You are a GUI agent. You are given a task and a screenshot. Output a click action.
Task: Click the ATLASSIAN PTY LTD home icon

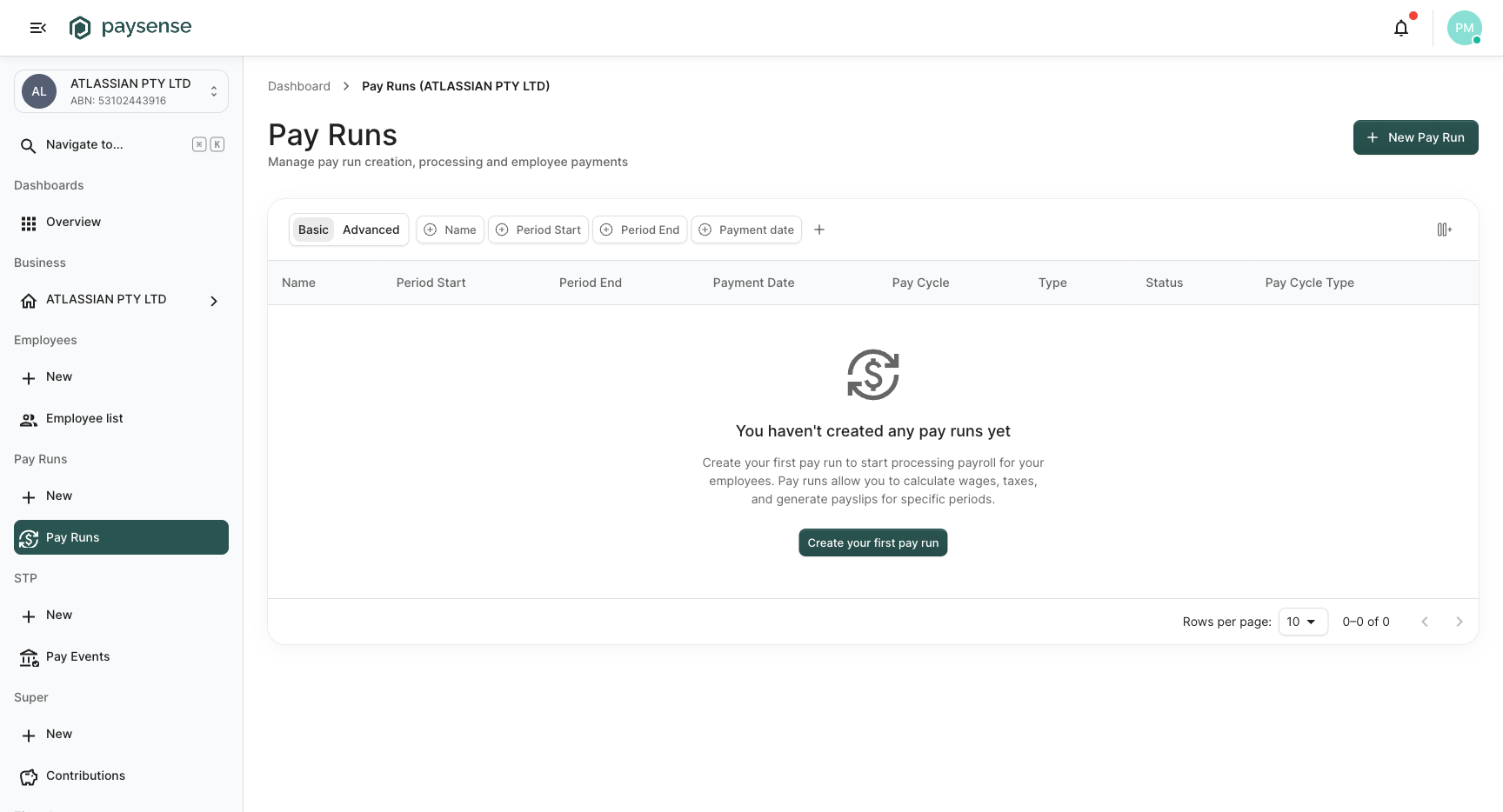tap(29, 300)
